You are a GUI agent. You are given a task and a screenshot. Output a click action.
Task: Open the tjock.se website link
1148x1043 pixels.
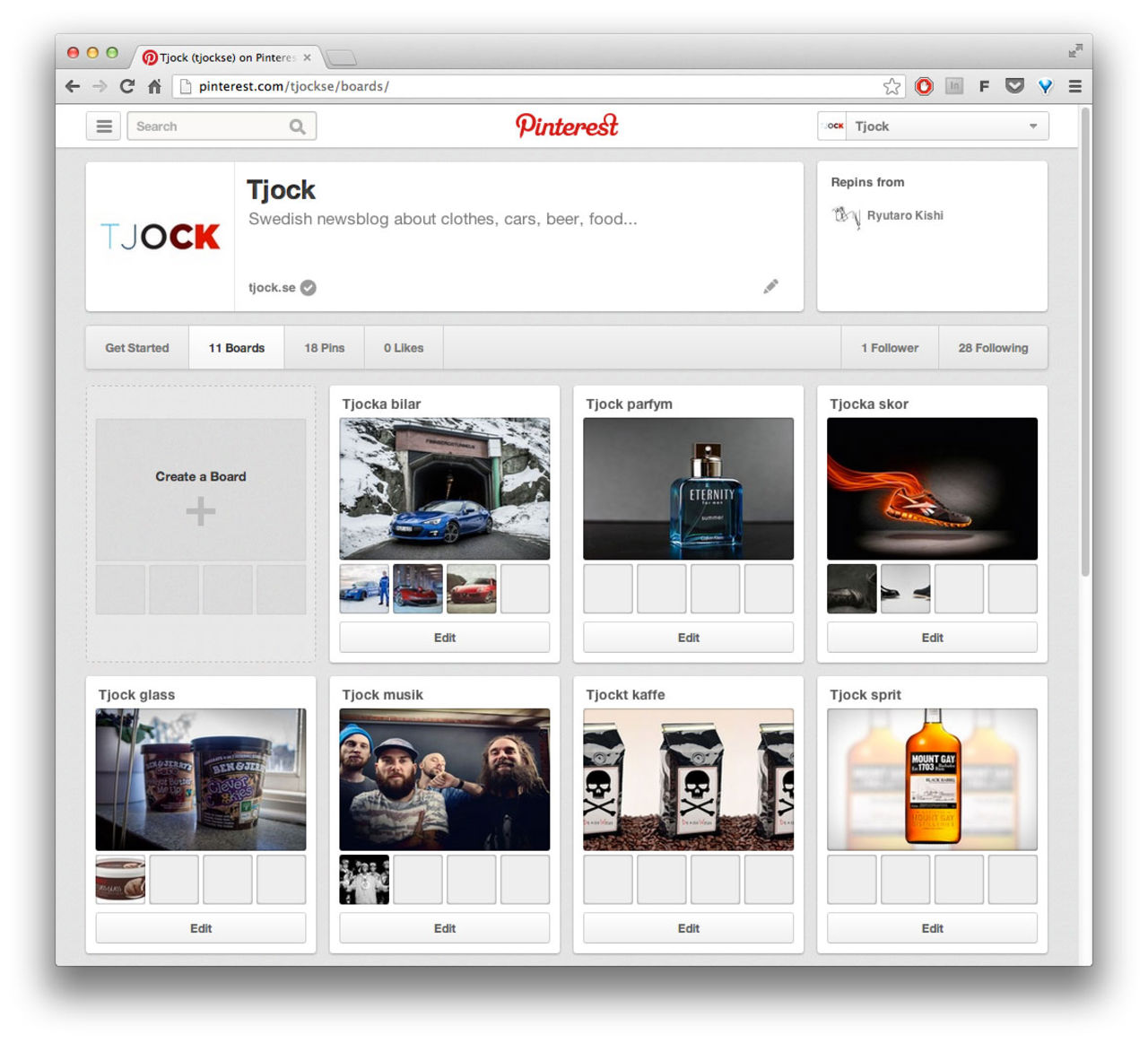[272, 288]
